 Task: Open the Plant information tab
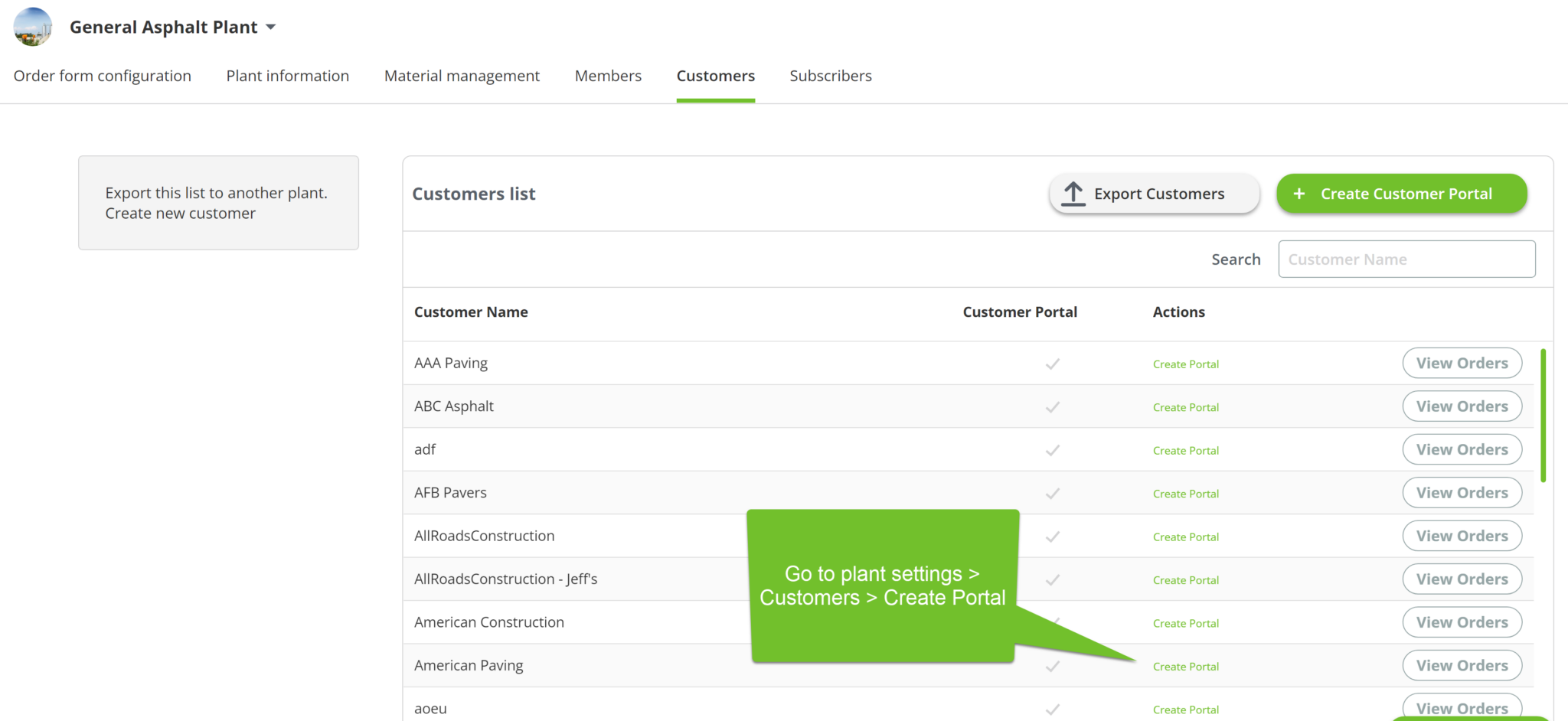[287, 75]
